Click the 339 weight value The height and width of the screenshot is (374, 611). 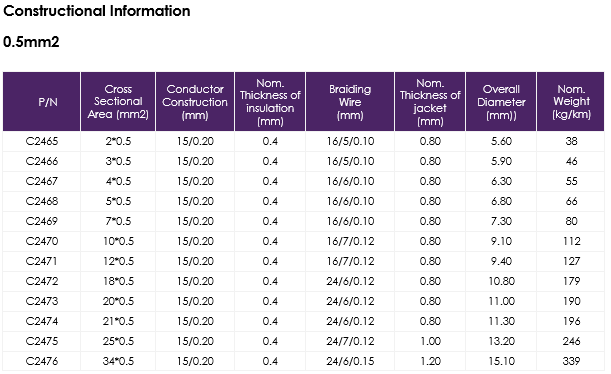pyautogui.click(x=571, y=361)
